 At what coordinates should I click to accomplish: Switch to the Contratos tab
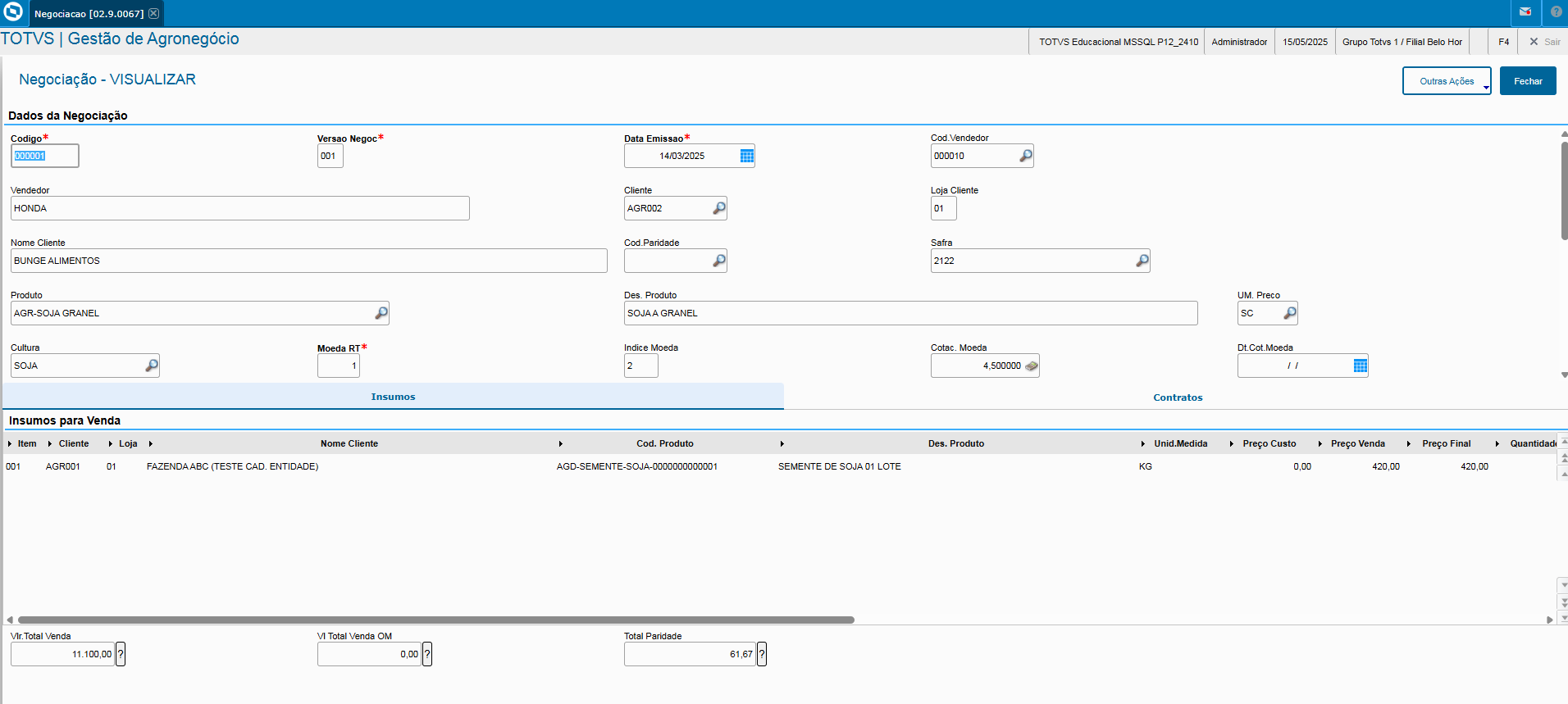coord(1178,397)
